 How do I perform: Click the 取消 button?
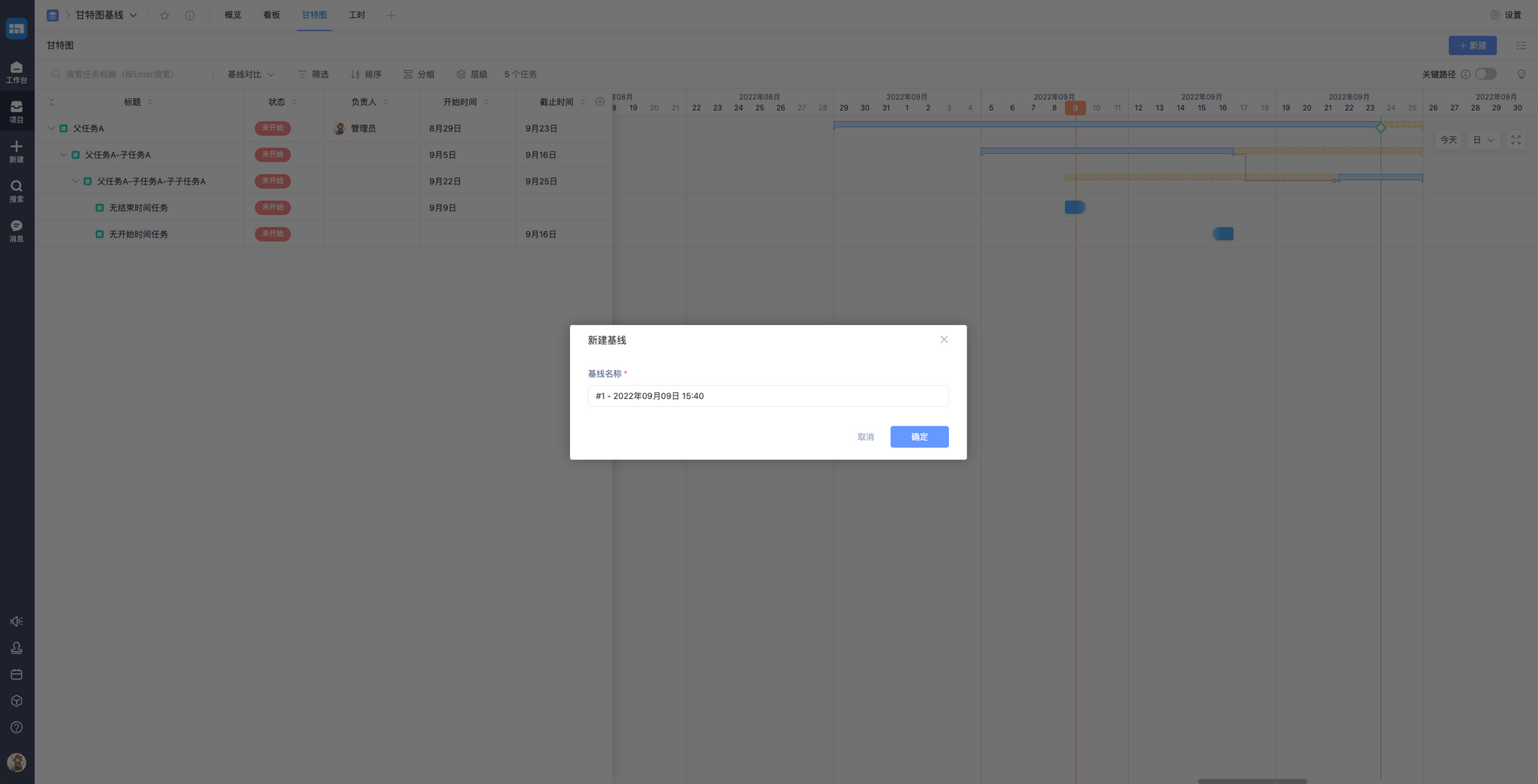click(x=865, y=437)
